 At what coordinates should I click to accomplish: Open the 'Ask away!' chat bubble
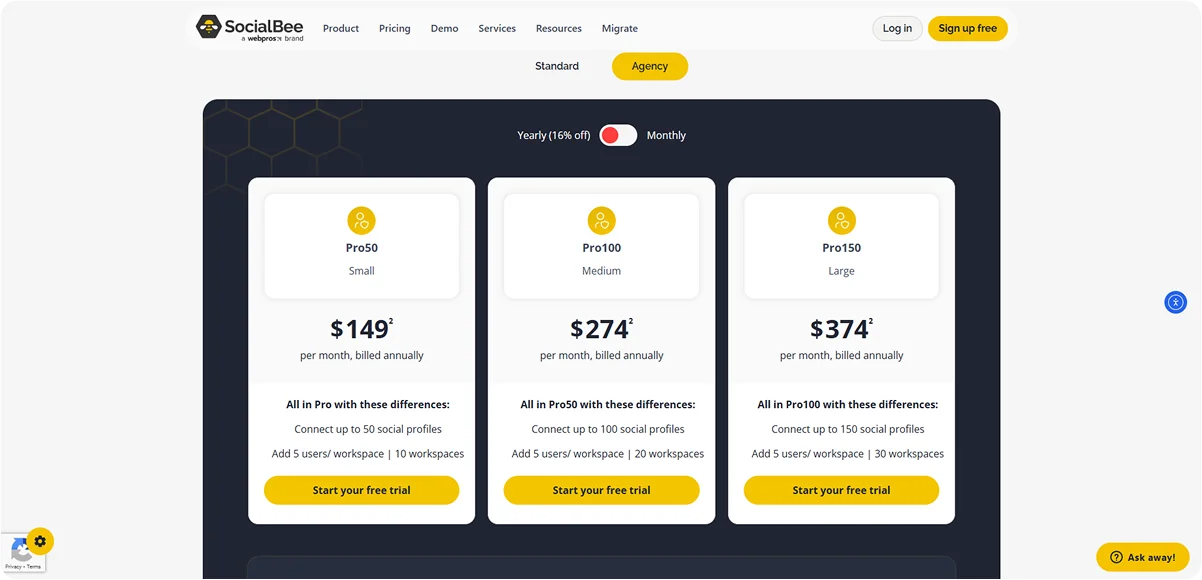[x=1142, y=556]
